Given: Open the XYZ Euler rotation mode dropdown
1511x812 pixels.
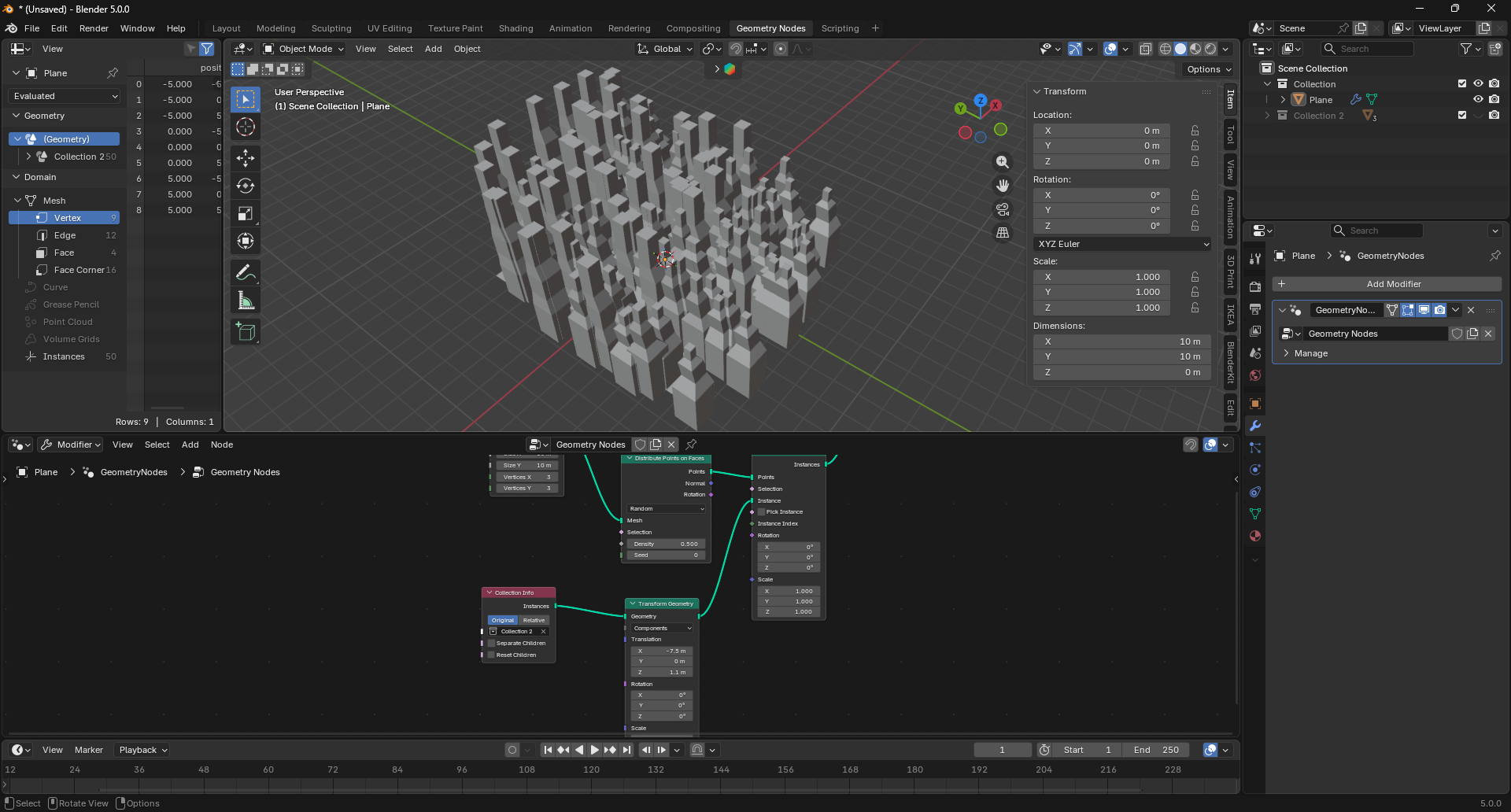Looking at the screenshot, I should pyautogui.click(x=1121, y=244).
